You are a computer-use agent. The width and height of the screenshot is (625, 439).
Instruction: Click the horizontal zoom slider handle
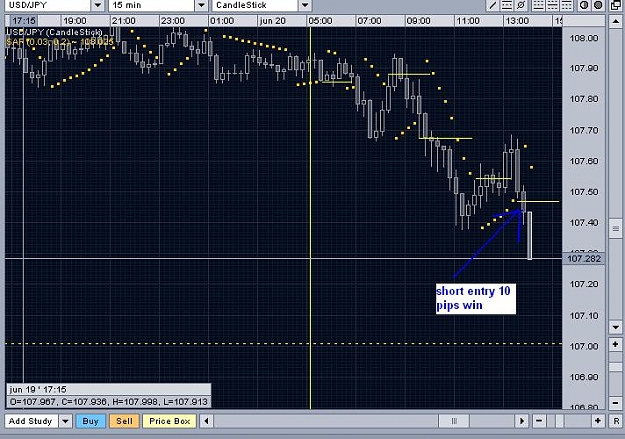560,421
